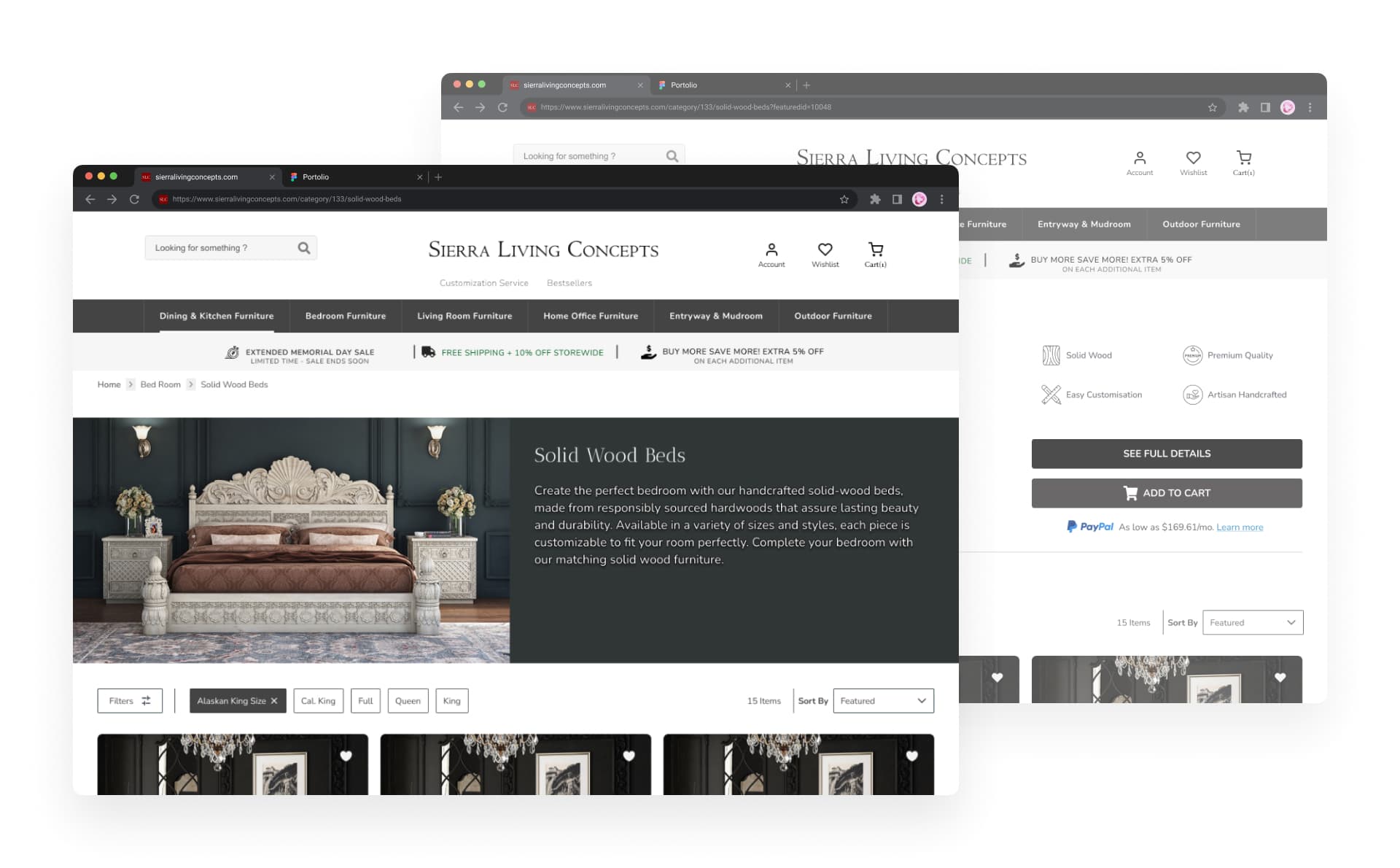The image size is (1400, 868).
Task: Open Sort By Featured dropdown in front window
Action: (883, 701)
